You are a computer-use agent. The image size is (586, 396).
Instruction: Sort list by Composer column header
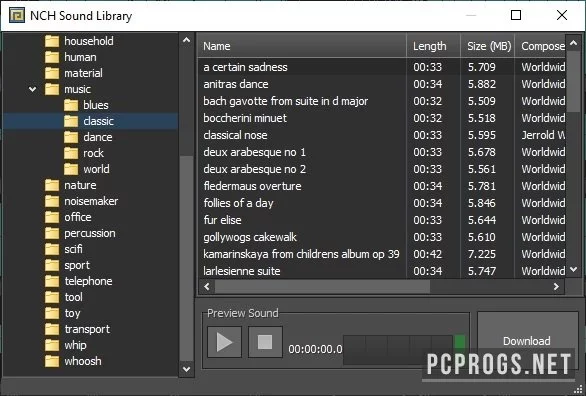540,46
